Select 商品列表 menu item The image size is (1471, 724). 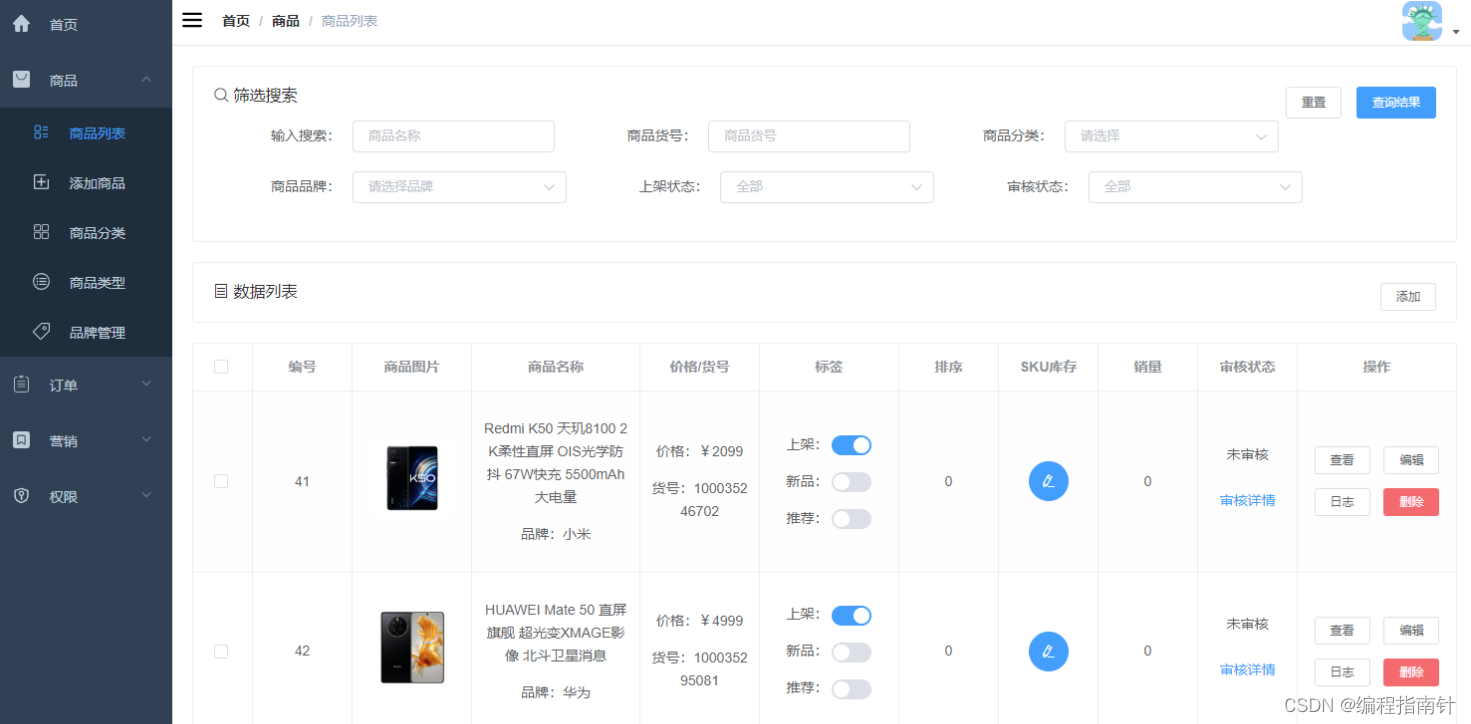pyautogui.click(x=86, y=133)
